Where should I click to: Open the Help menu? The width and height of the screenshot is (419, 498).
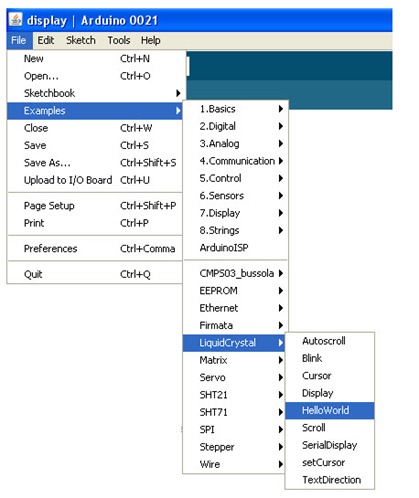point(151,40)
